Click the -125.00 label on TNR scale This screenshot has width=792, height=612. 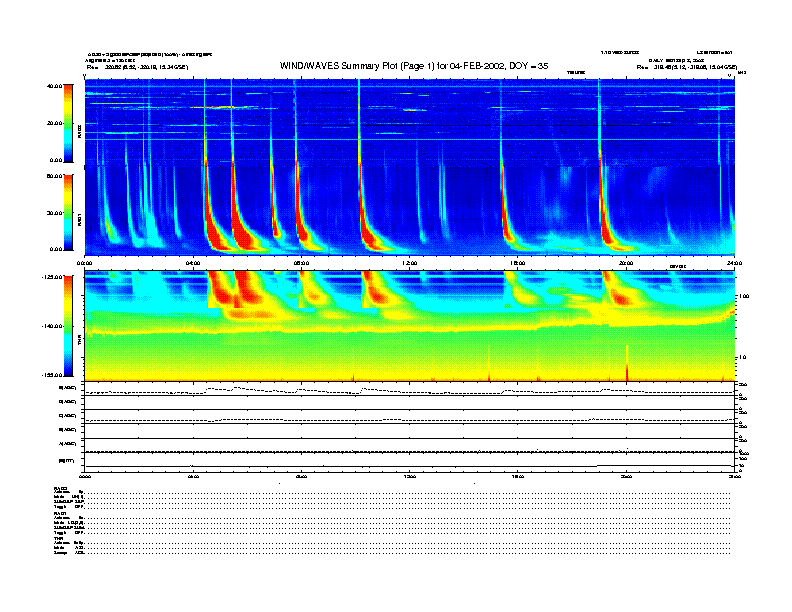coord(52,277)
